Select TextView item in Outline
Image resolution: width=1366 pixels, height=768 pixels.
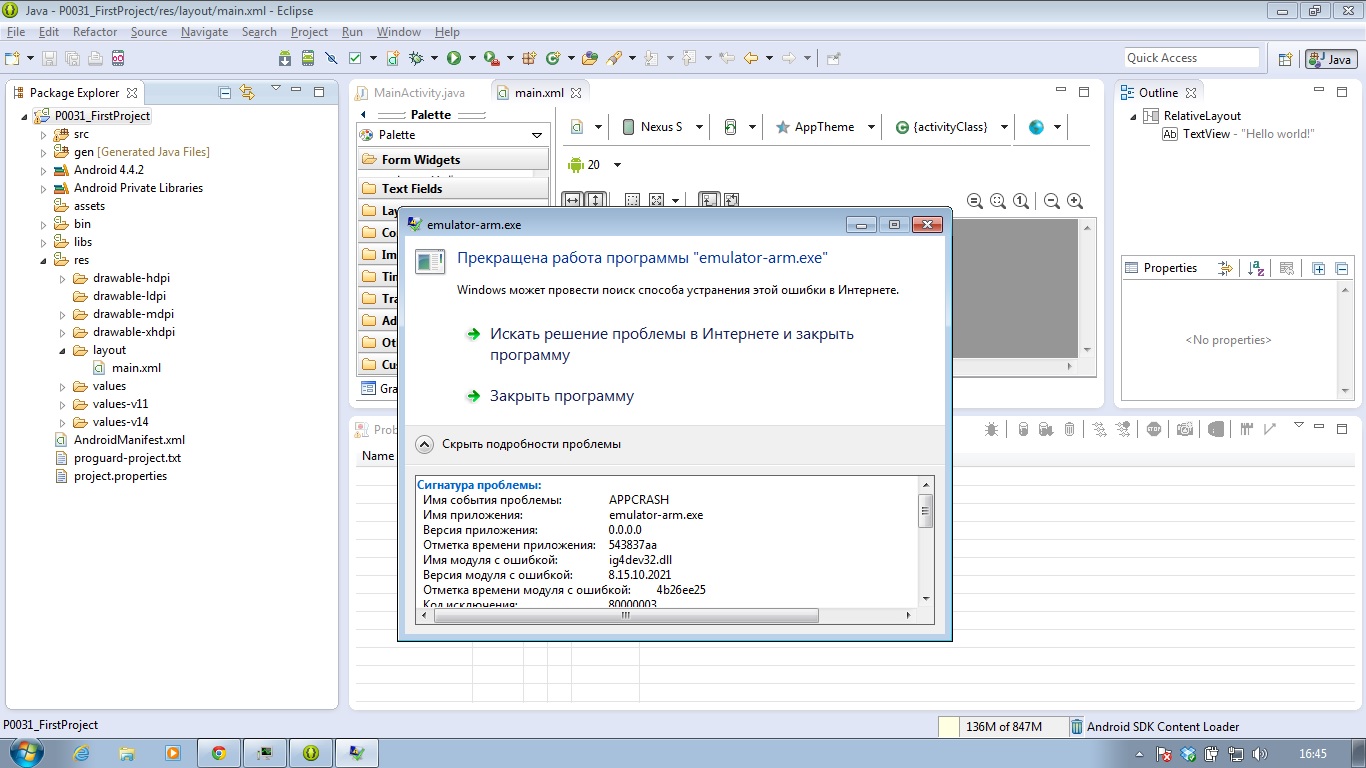coord(1238,134)
